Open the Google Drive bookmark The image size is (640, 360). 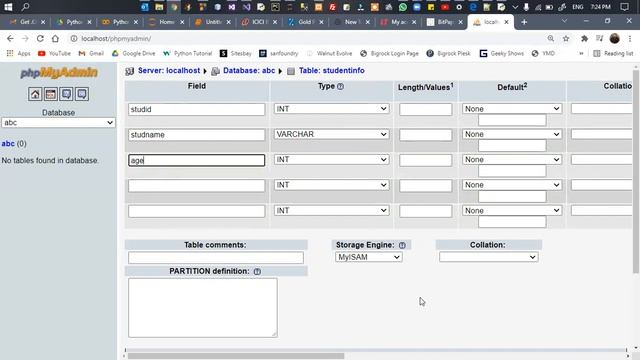click(133, 53)
